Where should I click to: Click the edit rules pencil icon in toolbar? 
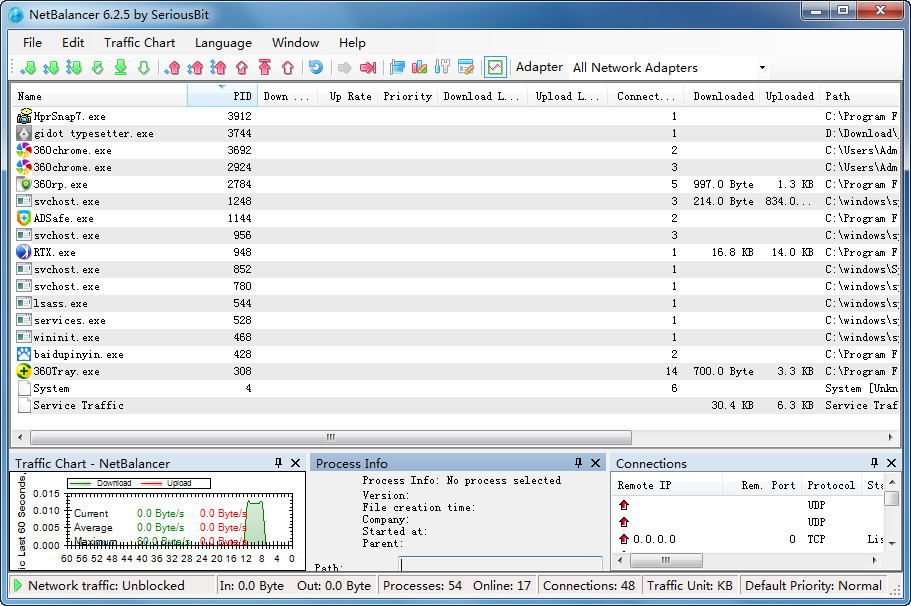pos(465,68)
